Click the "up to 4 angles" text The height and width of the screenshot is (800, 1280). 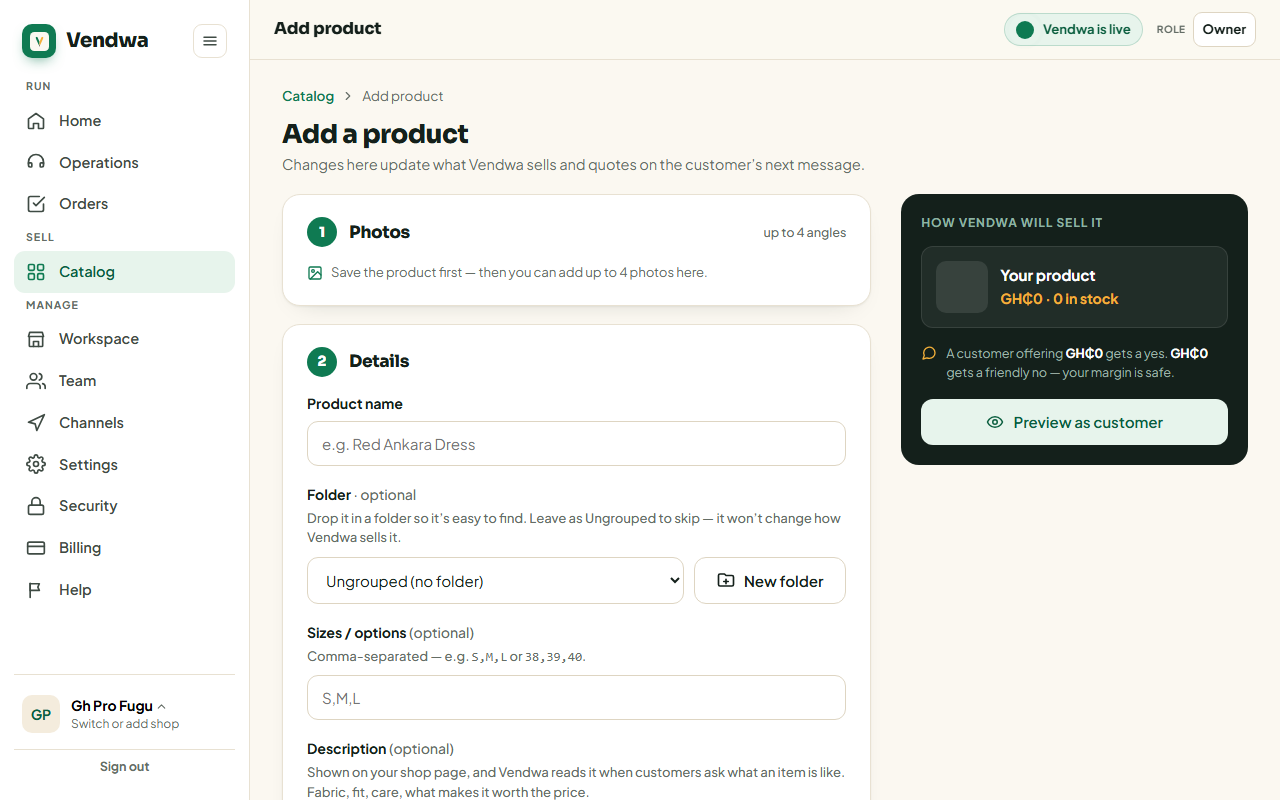tap(805, 233)
